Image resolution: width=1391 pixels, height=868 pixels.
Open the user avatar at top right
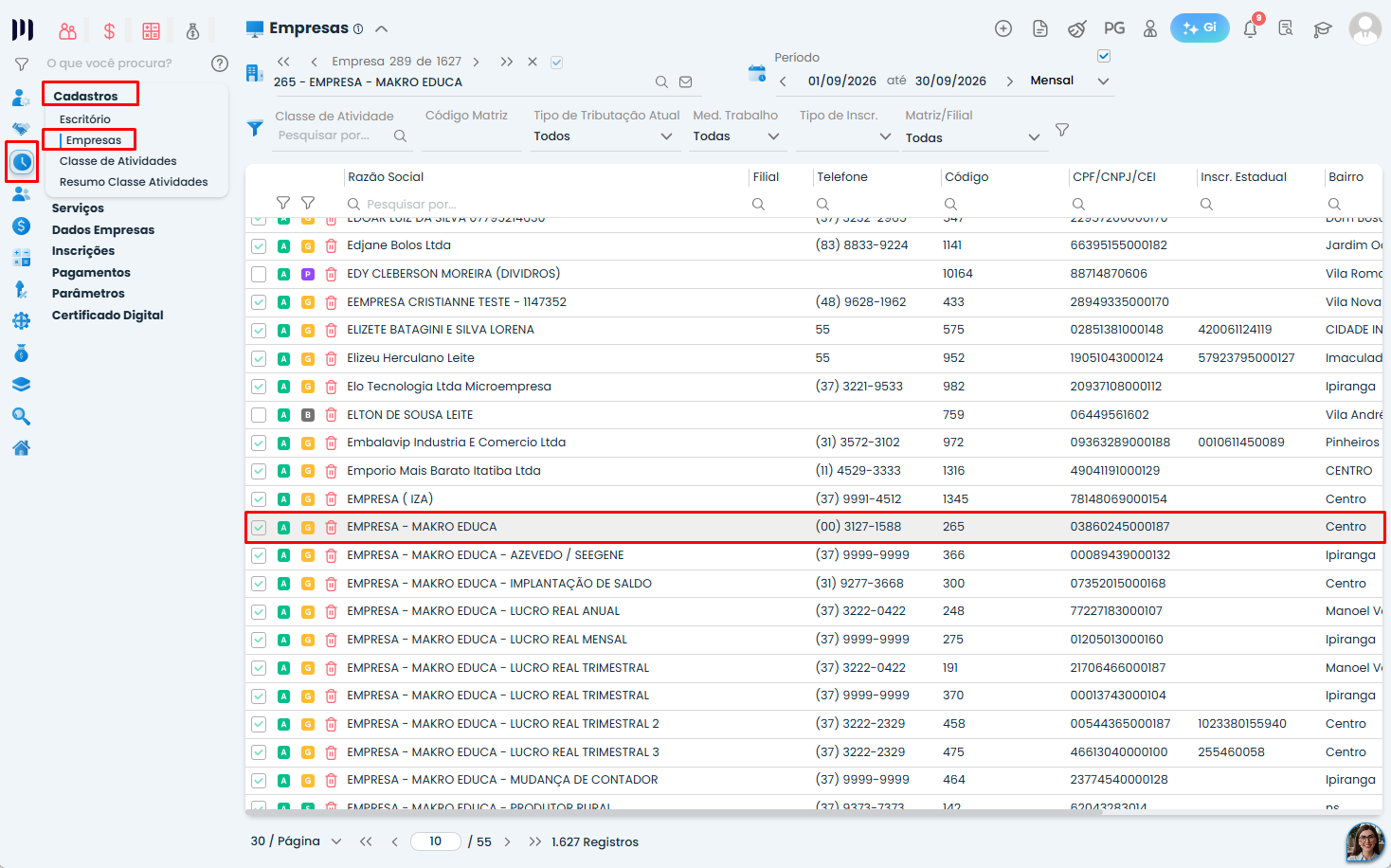pyautogui.click(x=1365, y=28)
